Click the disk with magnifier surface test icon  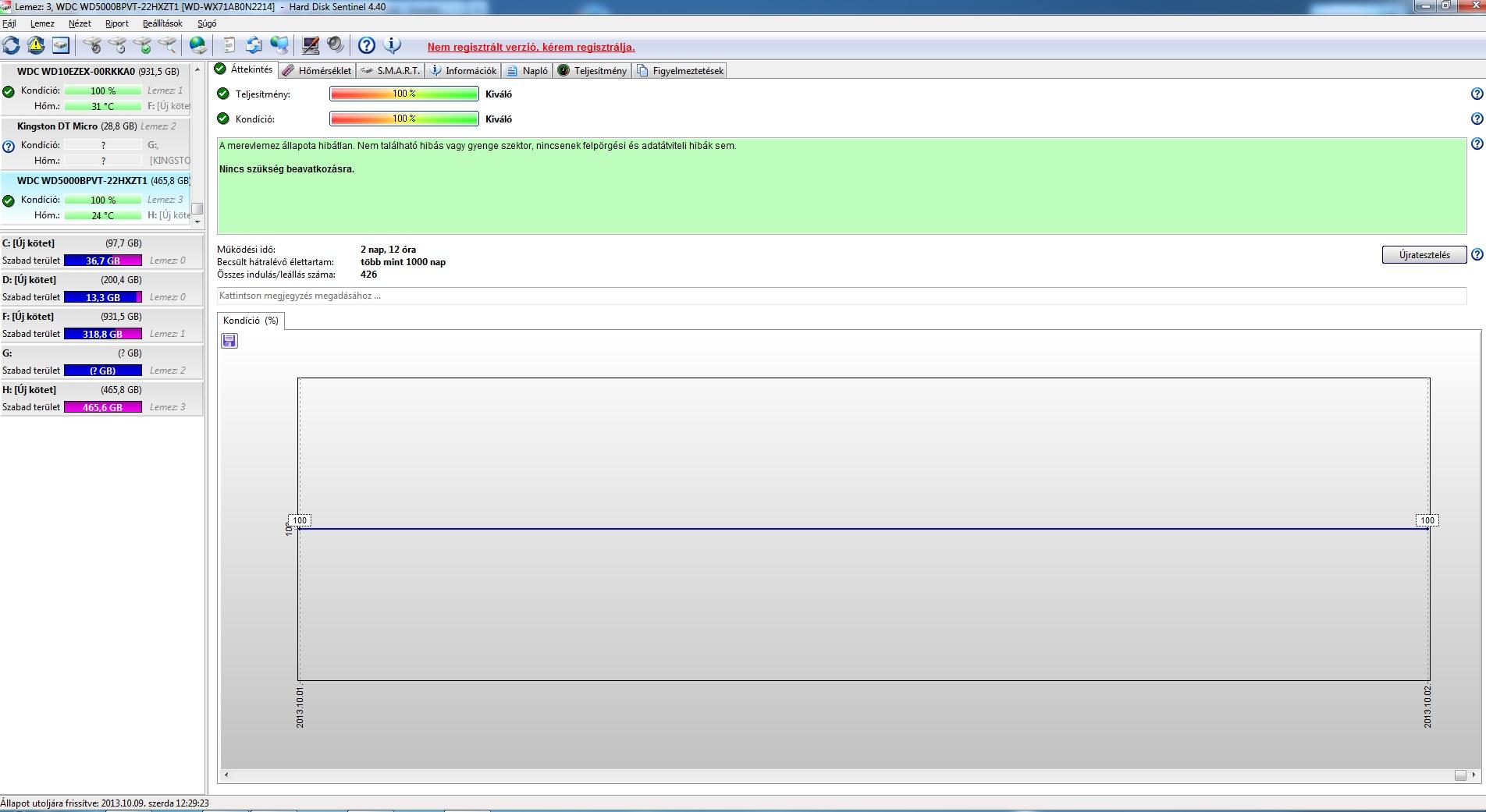click(x=167, y=45)
